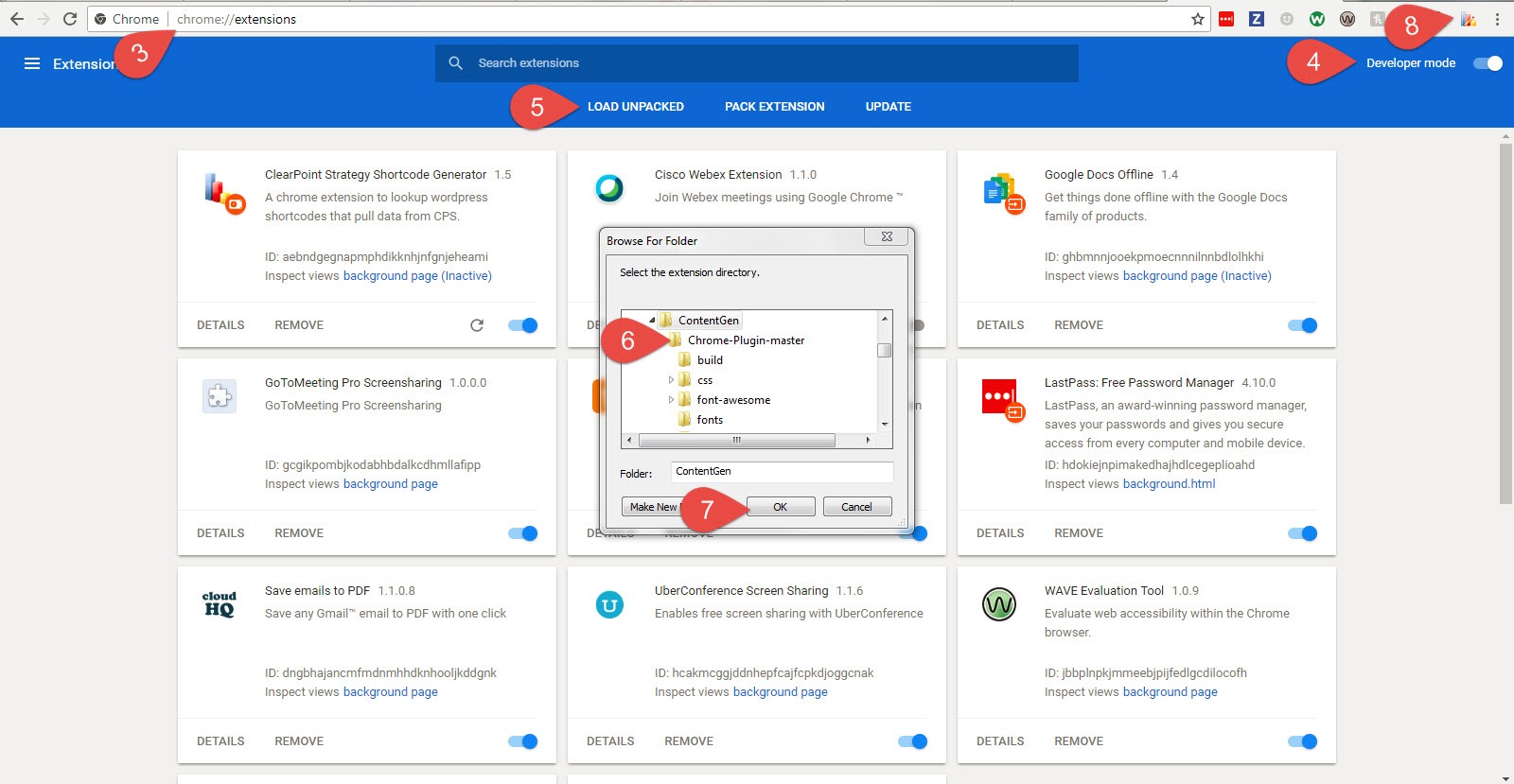1514x784 pixels.
Task: Click the site info icon in address bar
Action: click(100, 19)
